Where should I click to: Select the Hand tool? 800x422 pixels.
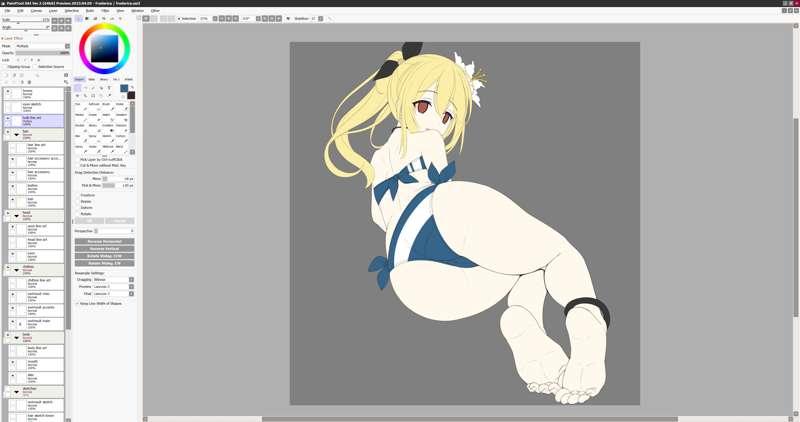(101, 95)
